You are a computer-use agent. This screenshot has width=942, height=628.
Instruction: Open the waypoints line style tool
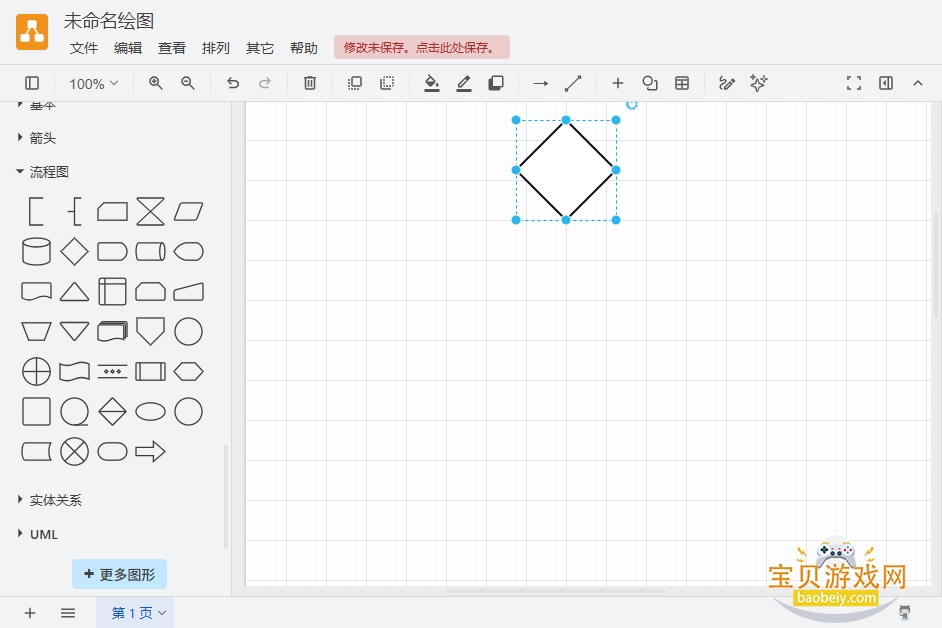click(573, 83)
